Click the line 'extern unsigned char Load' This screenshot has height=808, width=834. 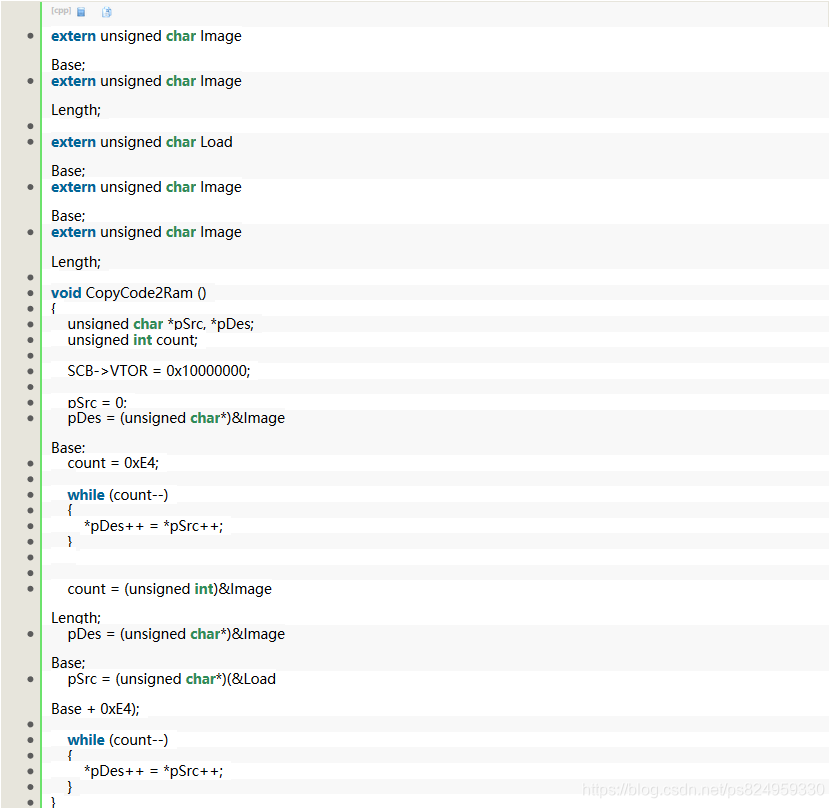coord(141,142)
